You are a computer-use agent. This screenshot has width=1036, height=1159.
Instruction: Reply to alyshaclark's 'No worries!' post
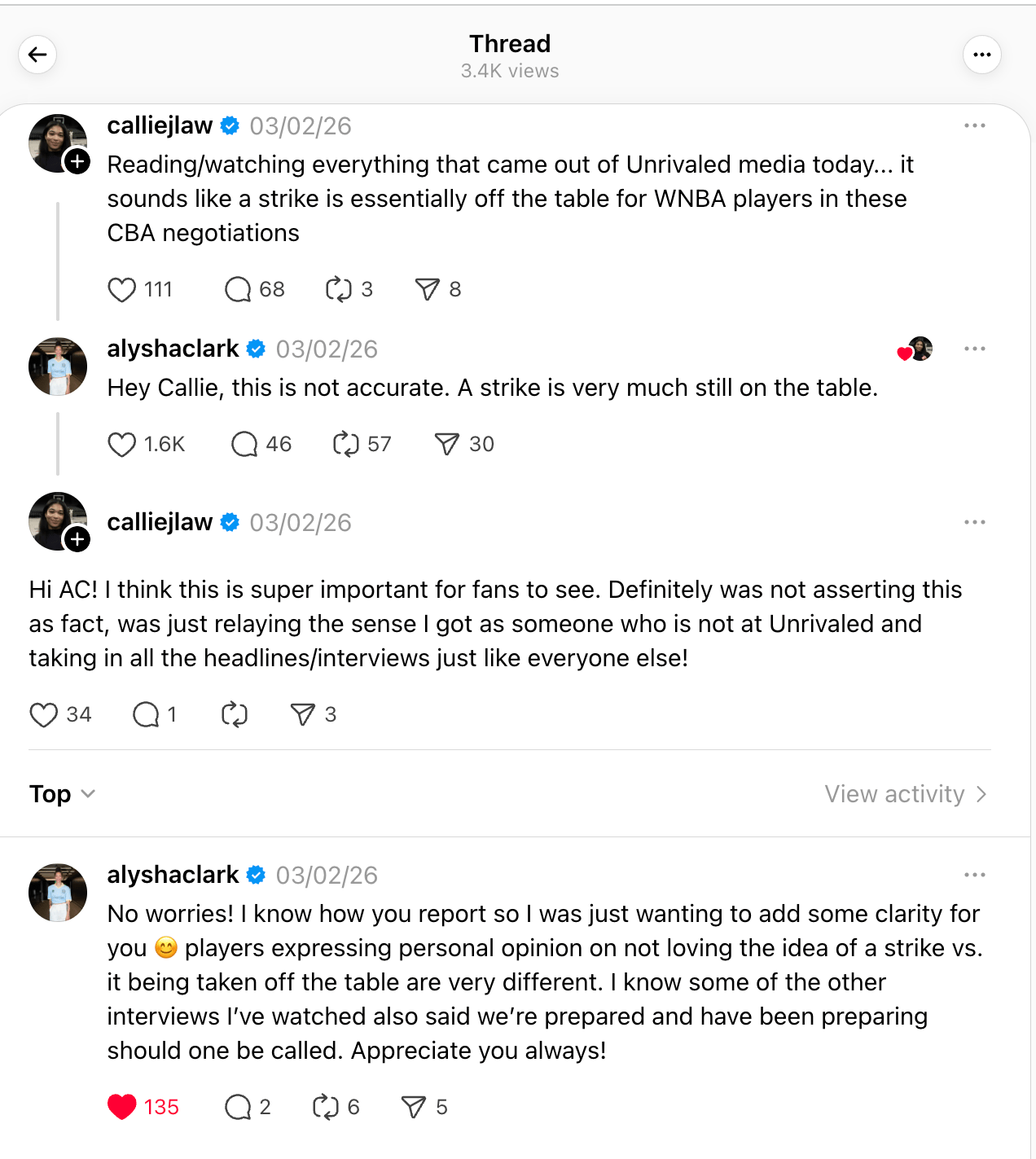(238, 1107)
